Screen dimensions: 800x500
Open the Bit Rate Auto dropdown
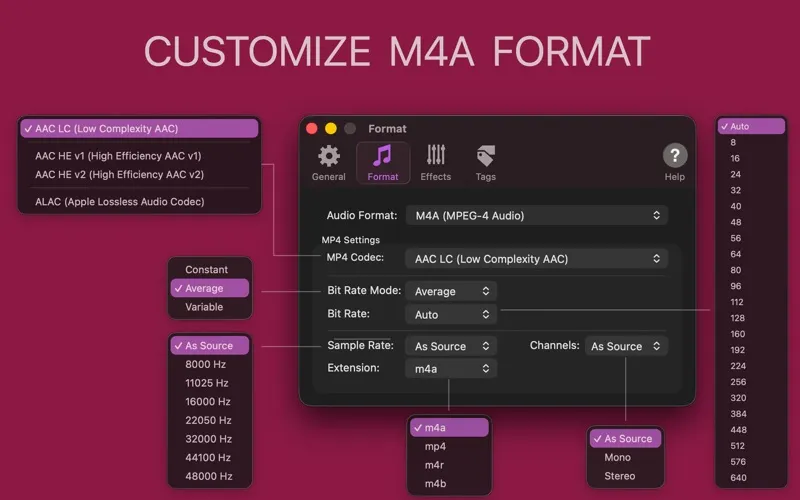point(451,315)
